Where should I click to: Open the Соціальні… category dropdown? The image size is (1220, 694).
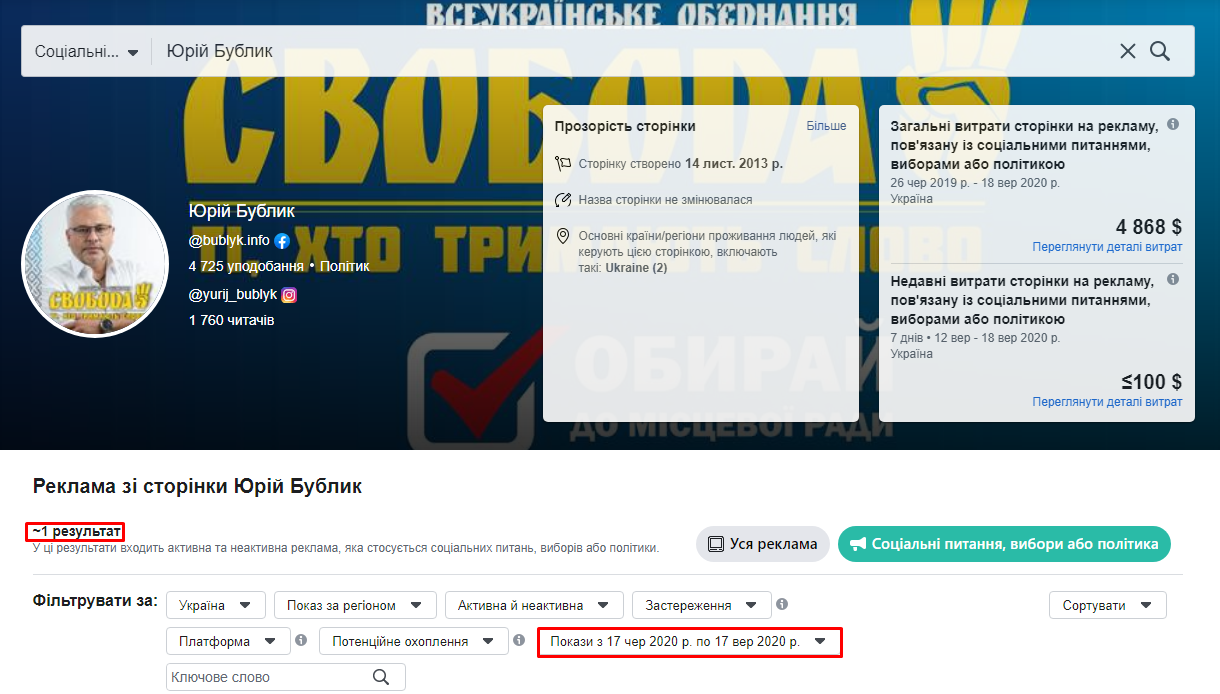(86, 51)
